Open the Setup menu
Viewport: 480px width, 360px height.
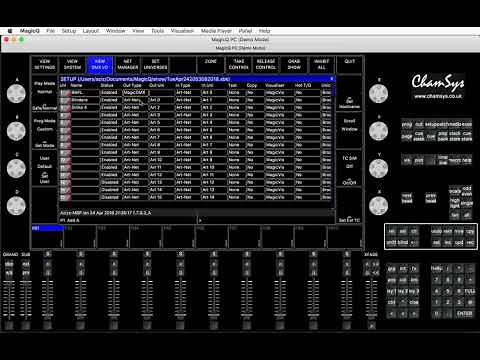(x=69, y=31)
